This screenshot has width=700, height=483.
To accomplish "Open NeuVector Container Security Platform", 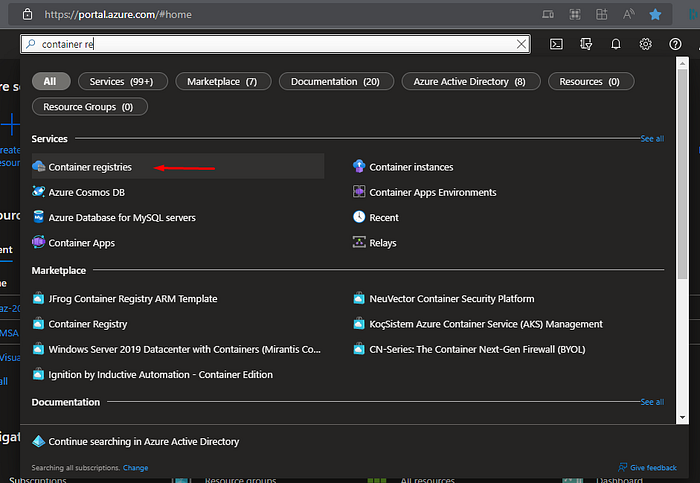I will click(451, 299).
